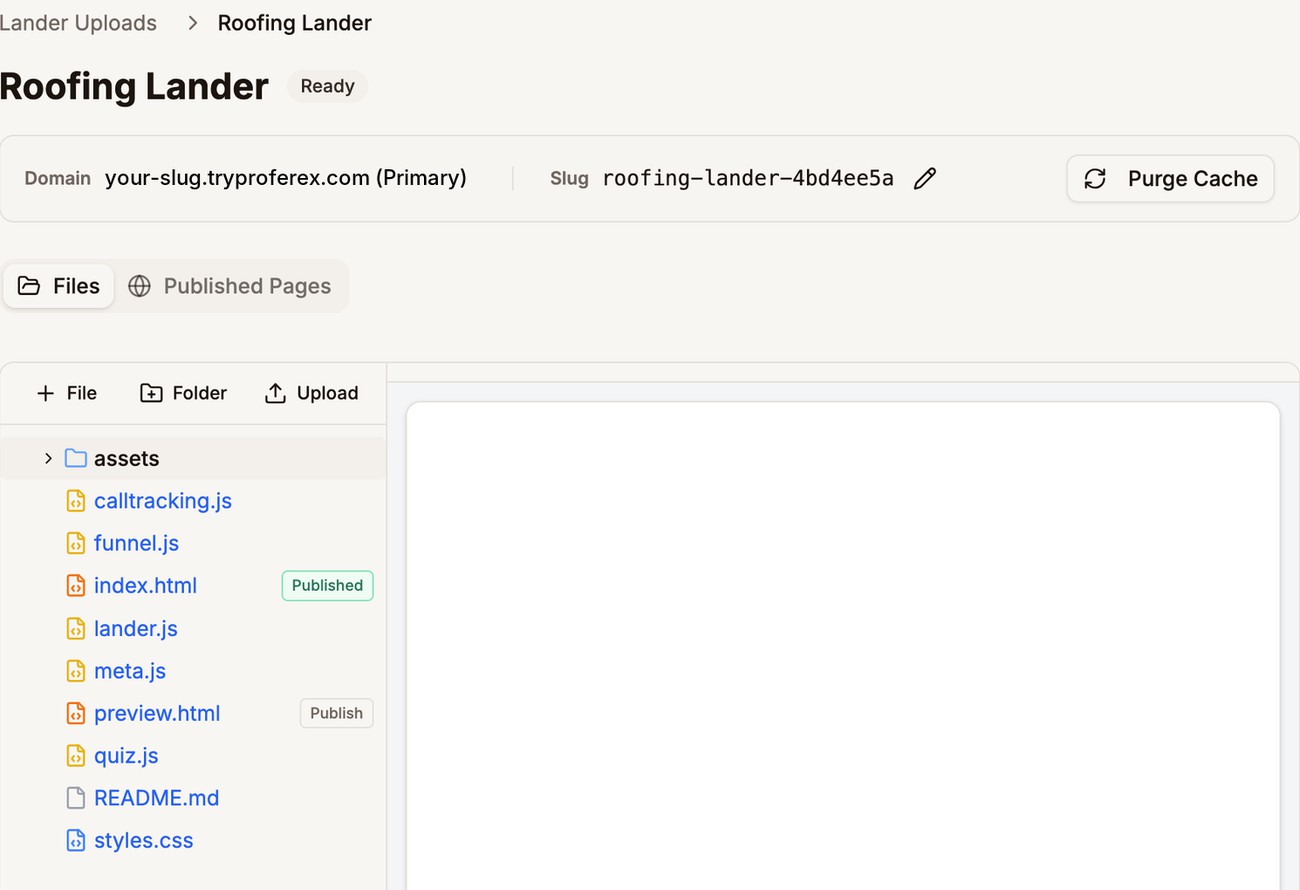Viewport: 1300px width, 890px height.
Task: Click the refresh icon in Purge Cache
Action: pos(1095,178)
